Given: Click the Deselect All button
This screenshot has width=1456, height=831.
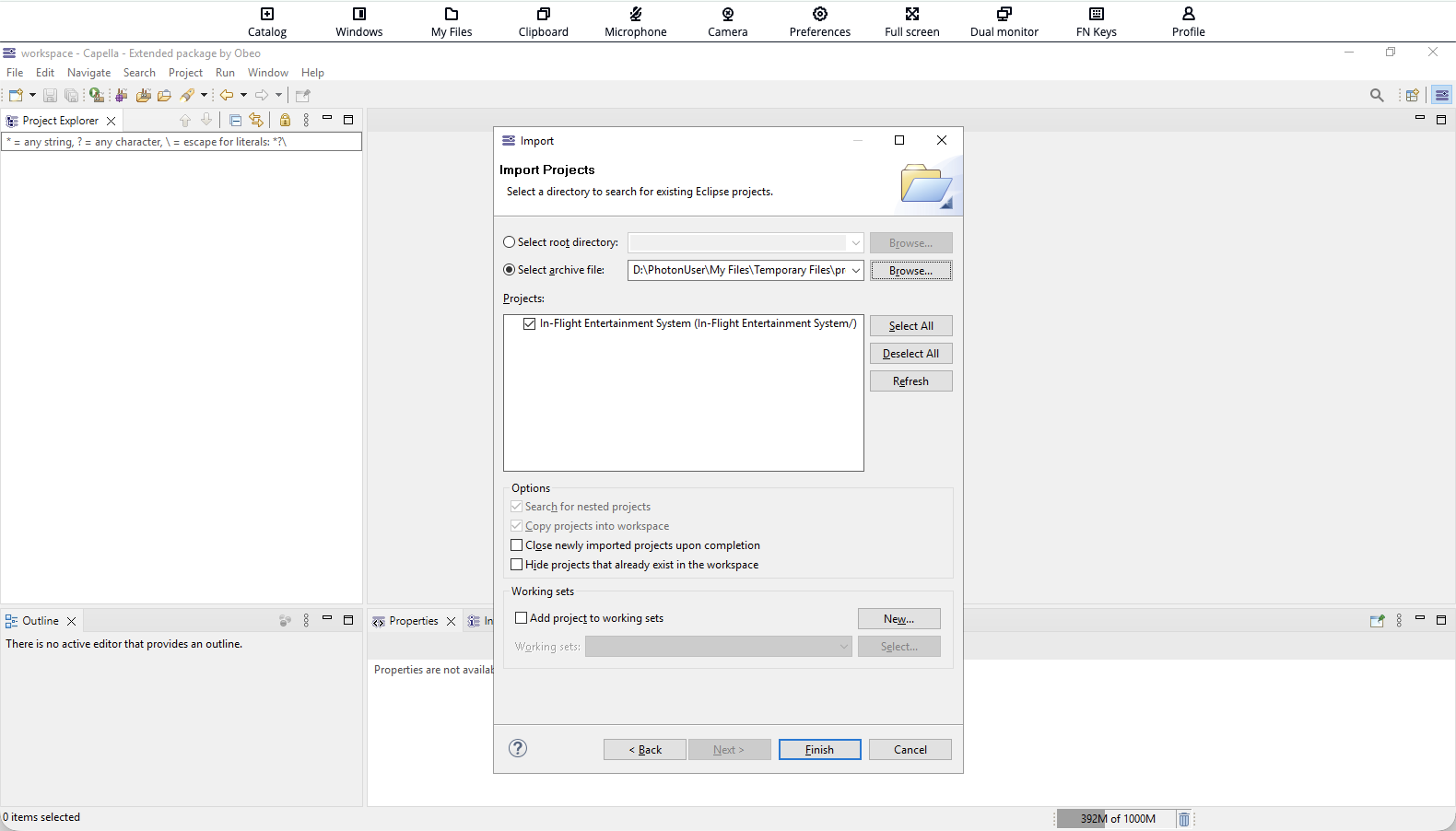Looking at the screenshot, I should [x=910, y=354].
